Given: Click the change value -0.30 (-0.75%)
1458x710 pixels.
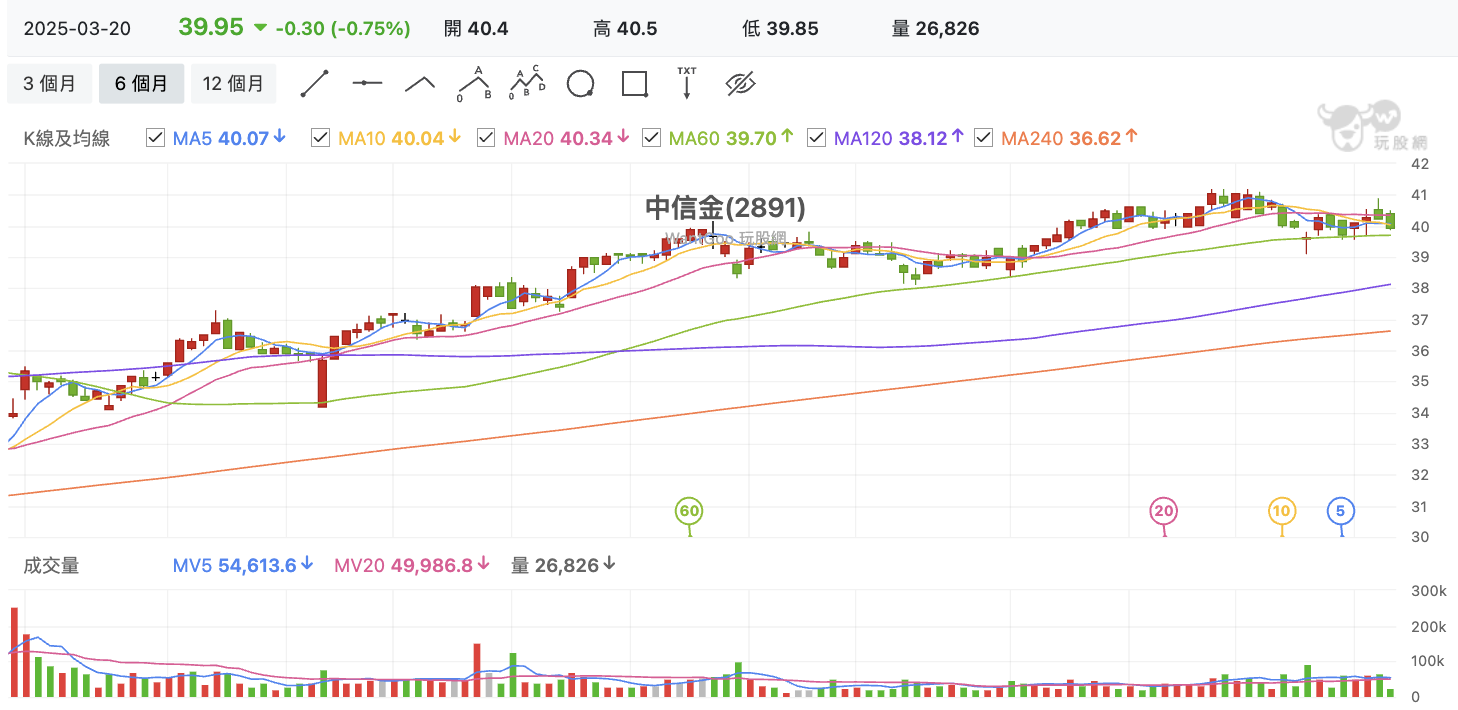Looking at the screenshot, I should point(342,29).
